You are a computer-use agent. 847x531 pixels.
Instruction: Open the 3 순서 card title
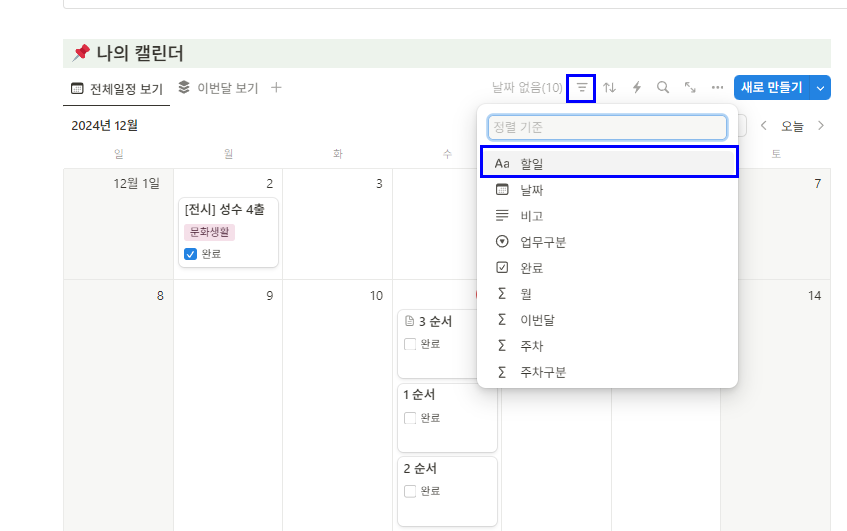click(435, 321)
